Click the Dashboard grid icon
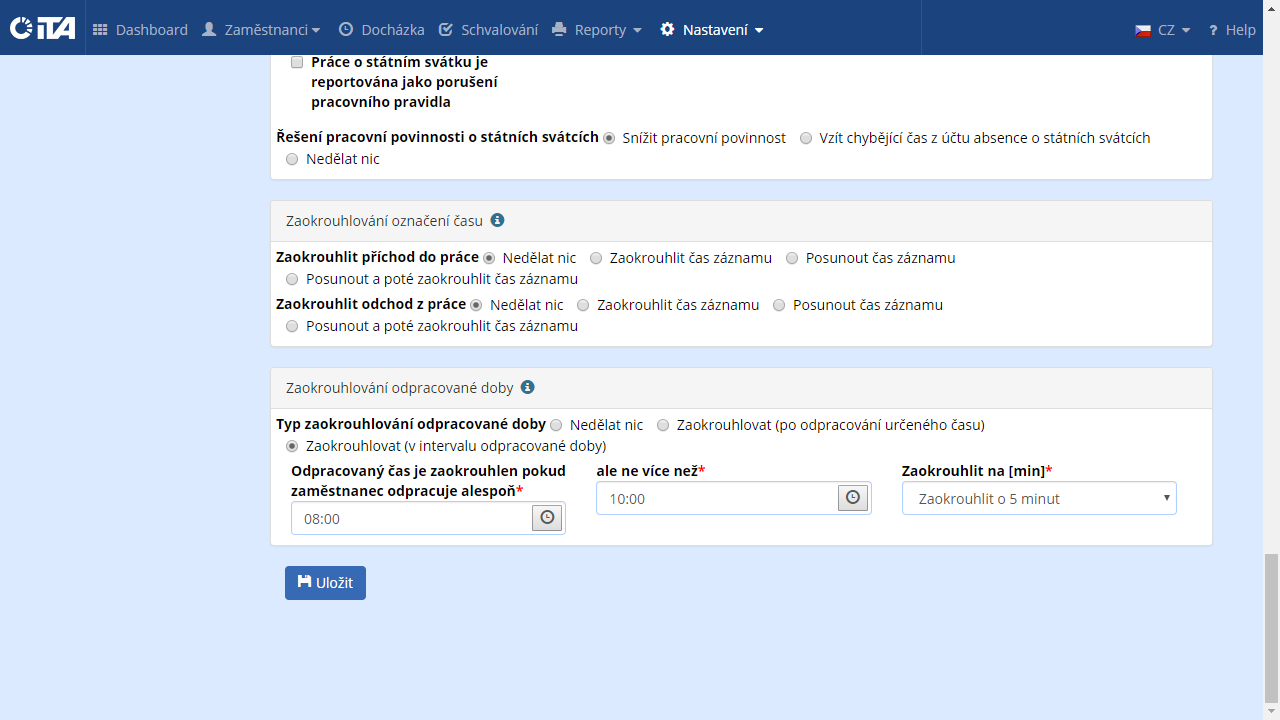1280x720 pixels. pyautogui.click(x=100, y=30)
